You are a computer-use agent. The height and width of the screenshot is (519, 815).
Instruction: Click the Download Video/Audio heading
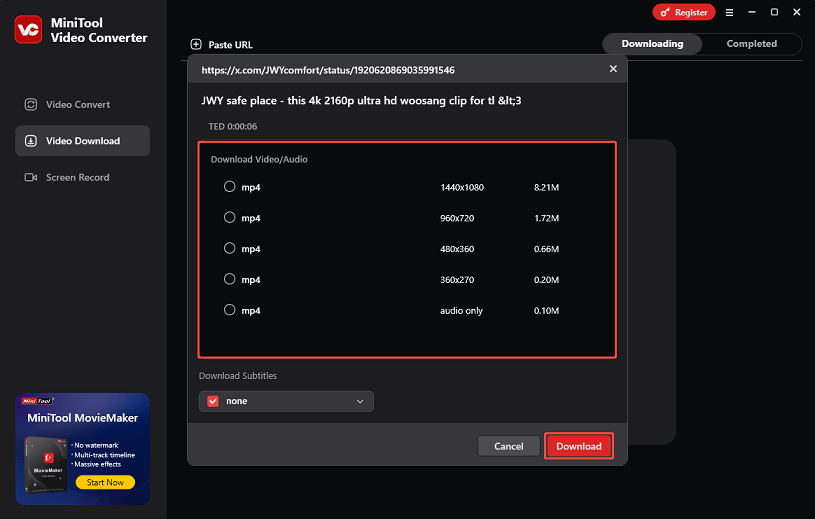[x=259, y=159]
